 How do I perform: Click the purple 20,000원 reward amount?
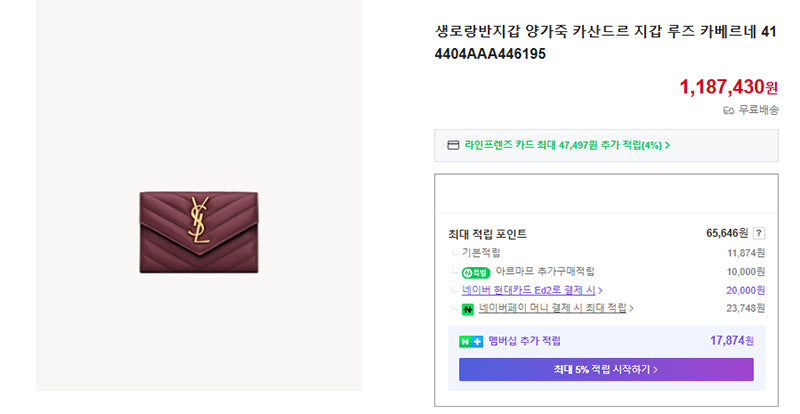click(x=745, y=290)
